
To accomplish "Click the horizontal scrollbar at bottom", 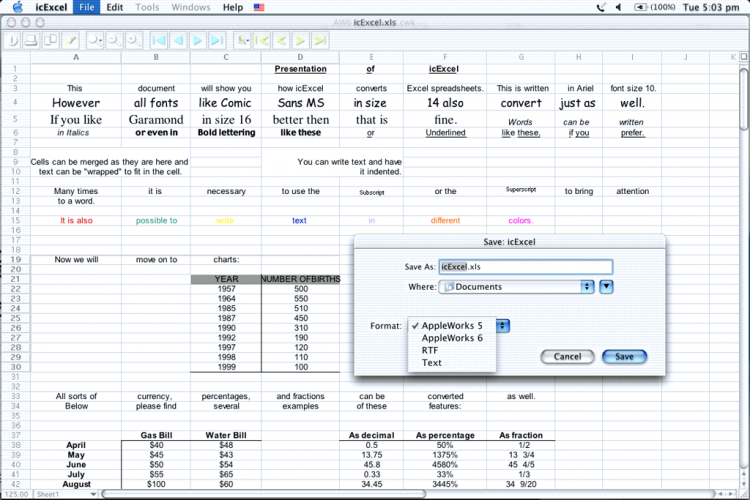I will click(400, 494).
